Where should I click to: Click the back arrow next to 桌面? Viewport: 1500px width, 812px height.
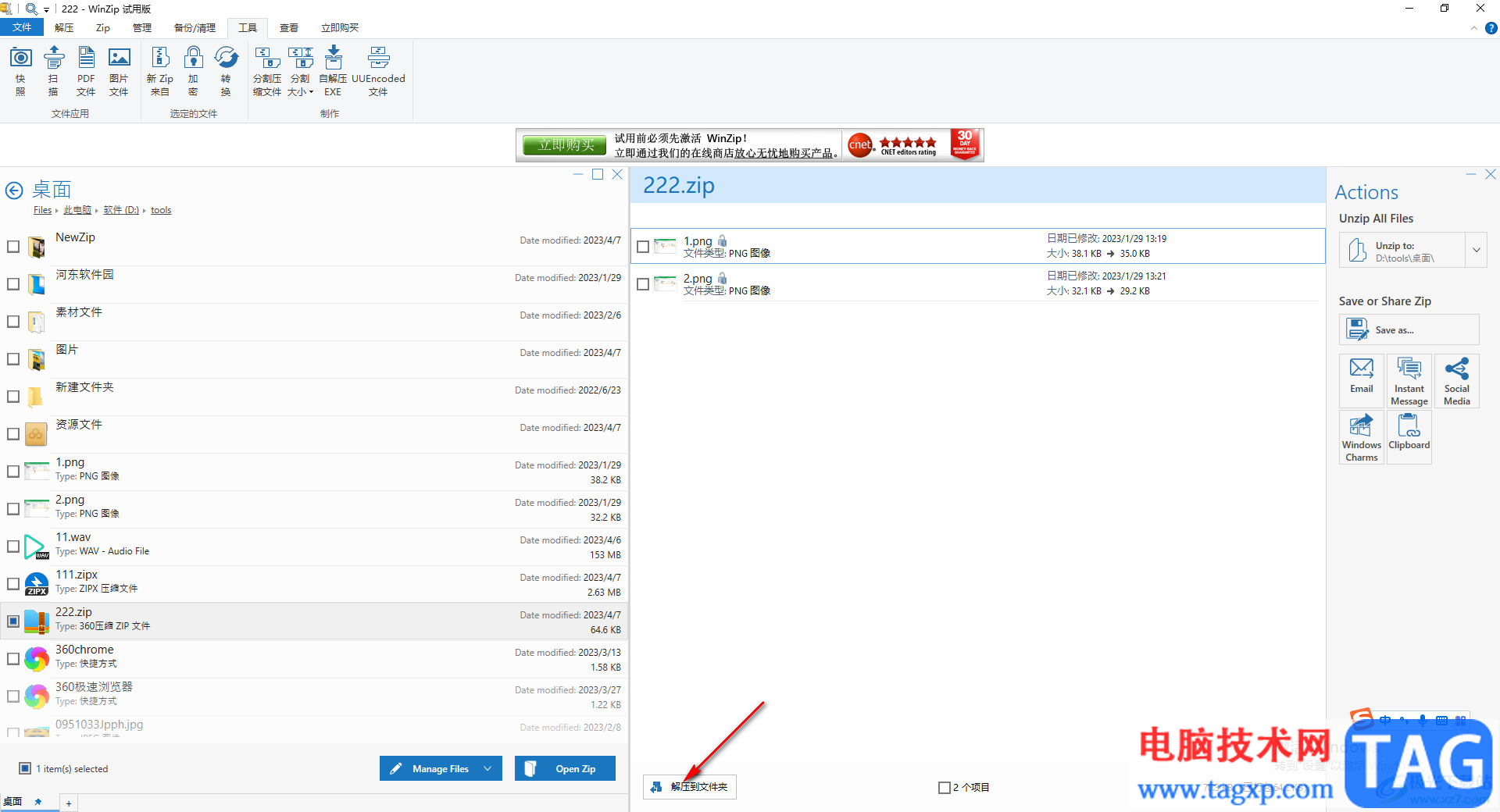(x=14, y=190)
